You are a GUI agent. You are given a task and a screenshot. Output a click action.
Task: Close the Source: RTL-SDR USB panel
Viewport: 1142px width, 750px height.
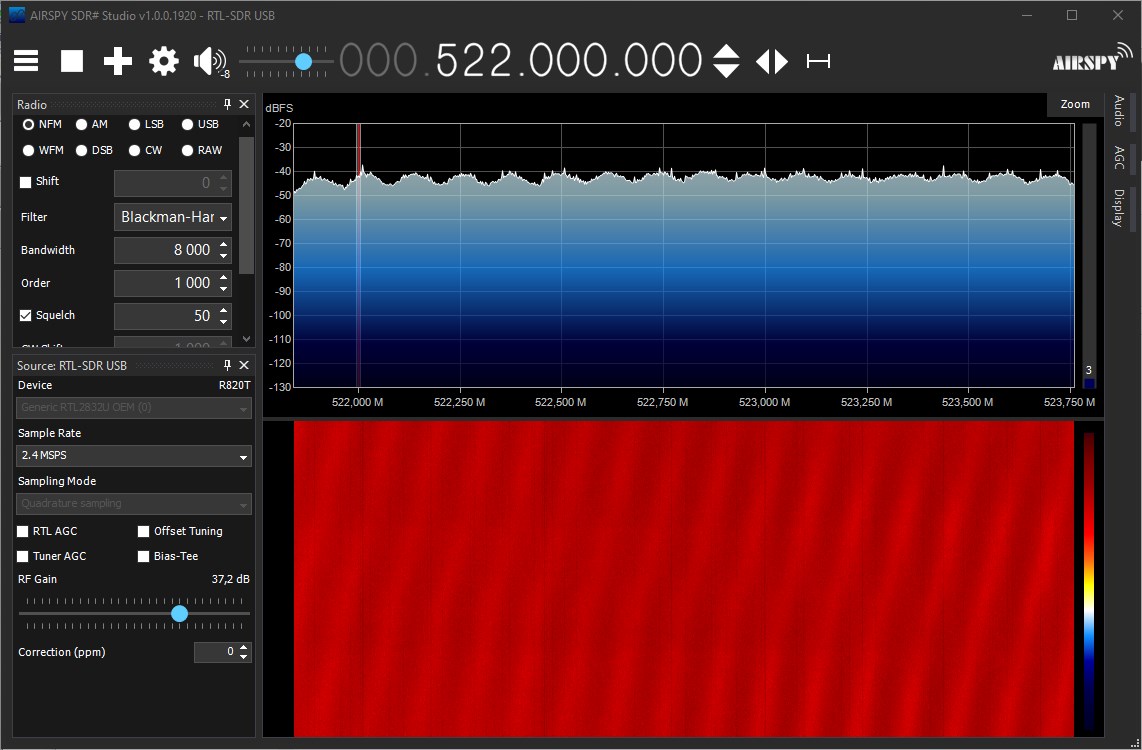point(244,366)
